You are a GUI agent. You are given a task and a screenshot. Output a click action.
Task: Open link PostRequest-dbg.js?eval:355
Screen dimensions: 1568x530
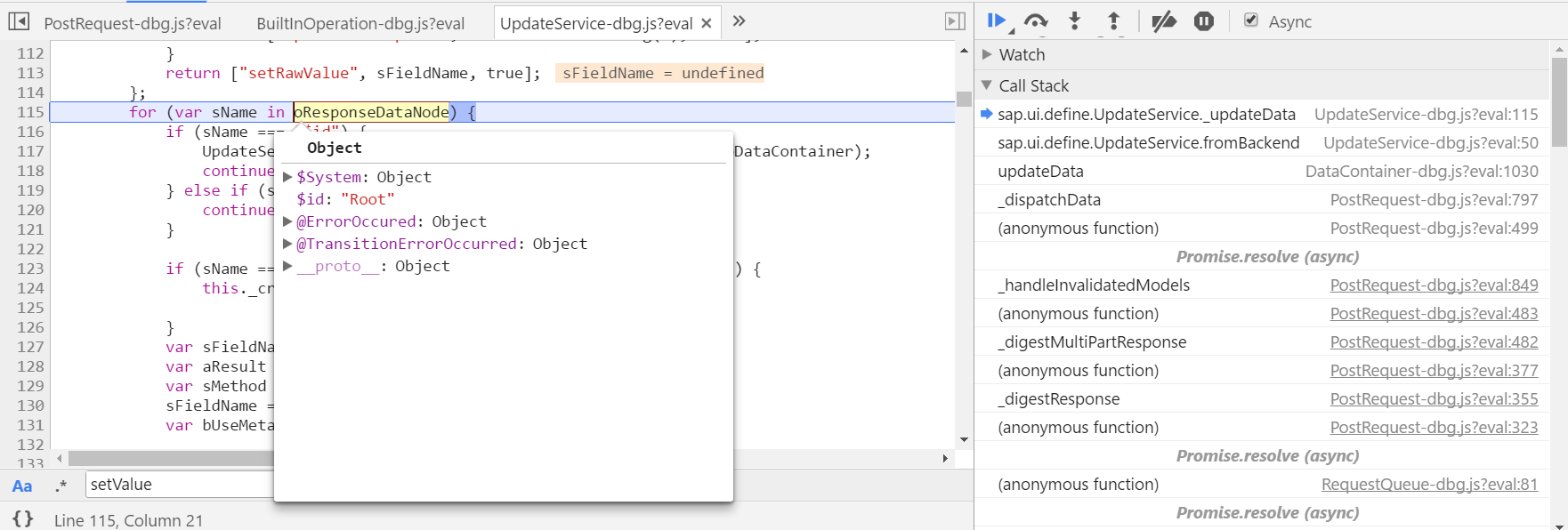[1434, 398]
